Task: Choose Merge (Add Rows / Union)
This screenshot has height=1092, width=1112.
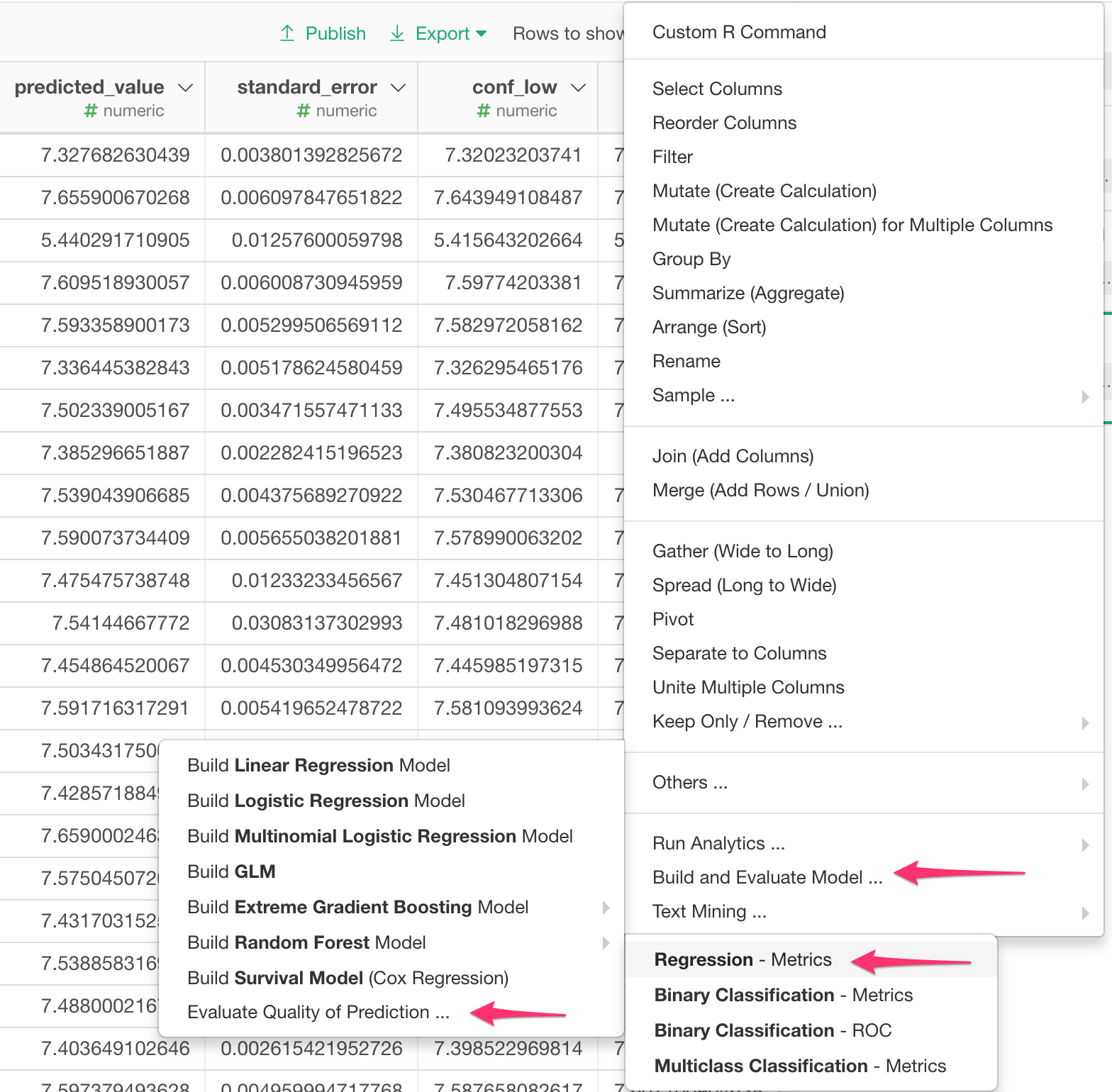Action: (x=760, y=490)
